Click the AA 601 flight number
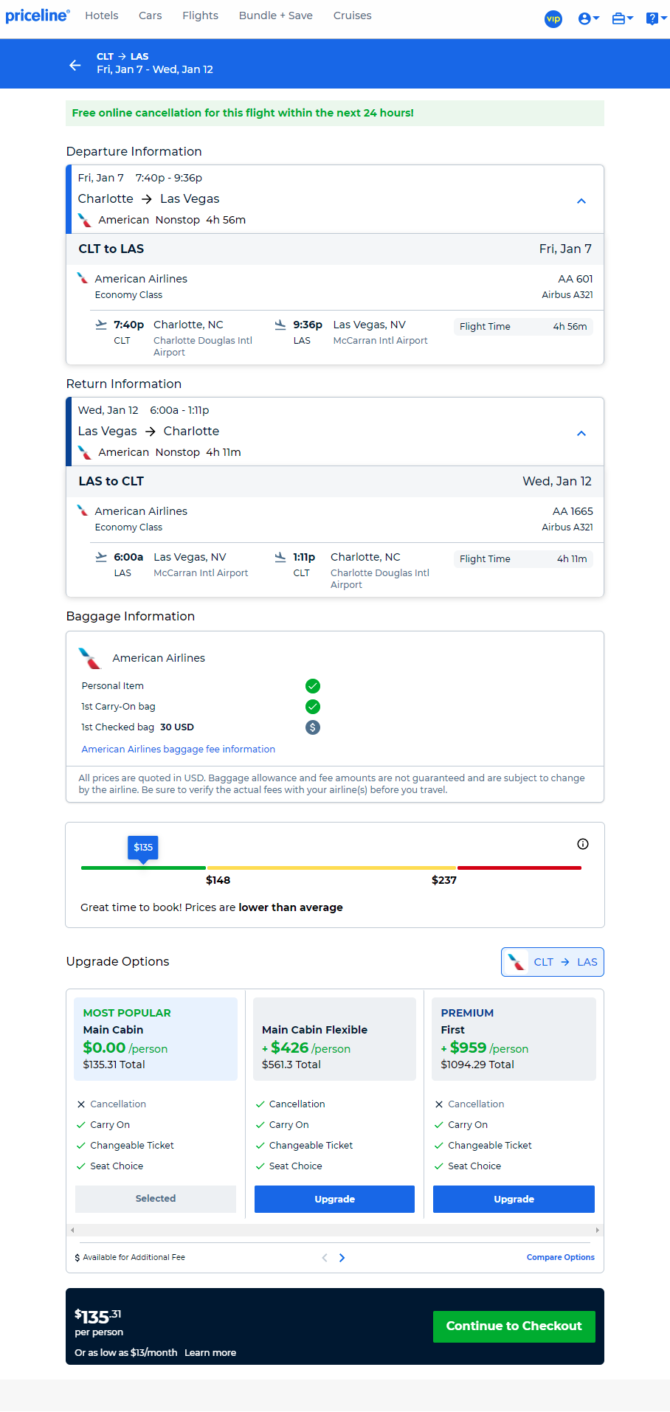Screen dimensions: 670x1412 tap(575, 279)
